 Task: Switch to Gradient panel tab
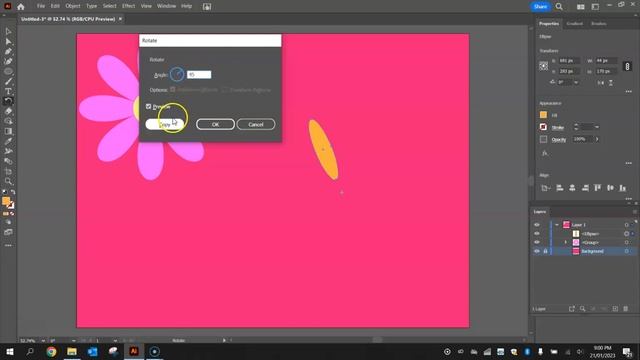point(575,24)
